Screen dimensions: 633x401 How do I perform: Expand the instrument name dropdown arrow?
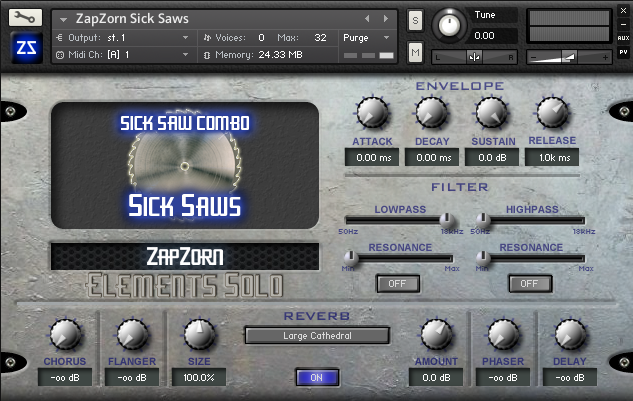pyautogui.click(x=63, y=19)
